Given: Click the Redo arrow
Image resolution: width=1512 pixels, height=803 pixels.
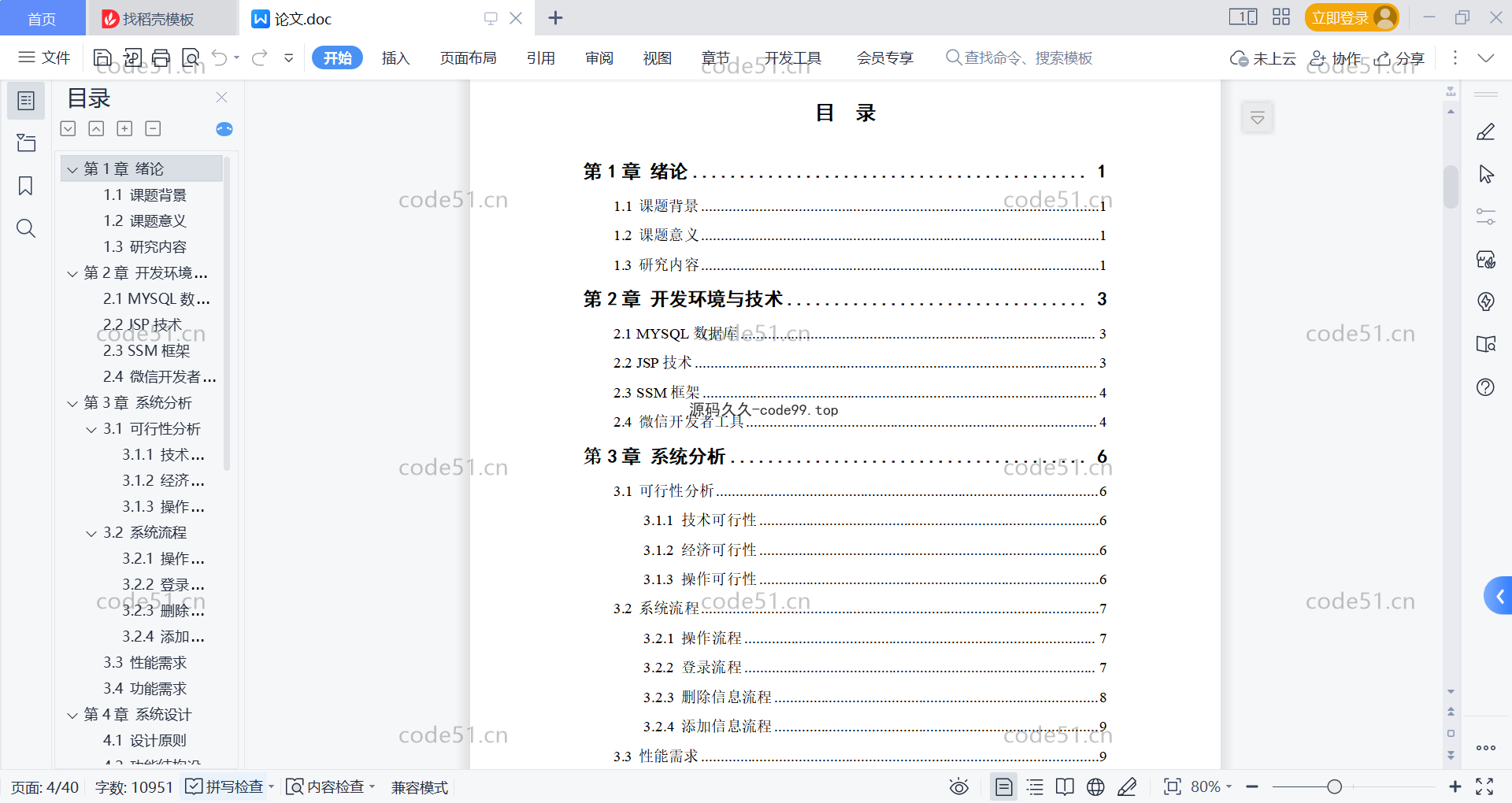Looking at the screenshot, I should [x=260, y=57].
